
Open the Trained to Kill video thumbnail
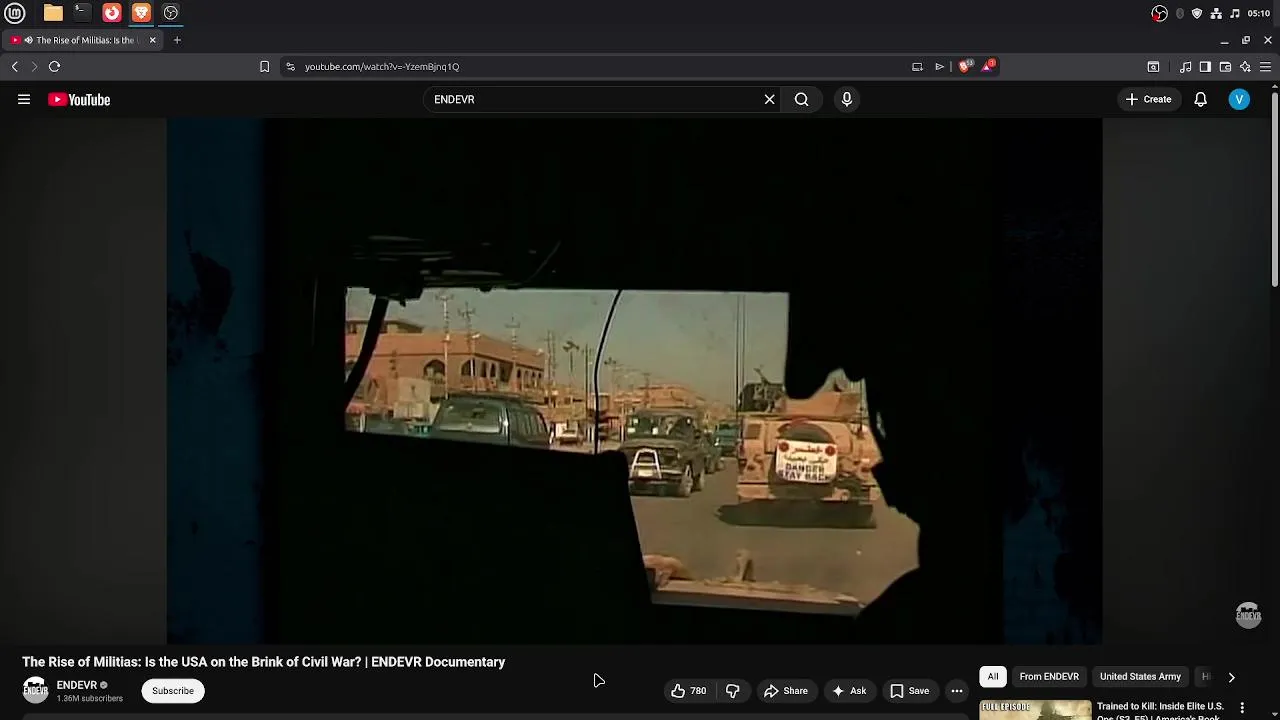point(1035,710)
